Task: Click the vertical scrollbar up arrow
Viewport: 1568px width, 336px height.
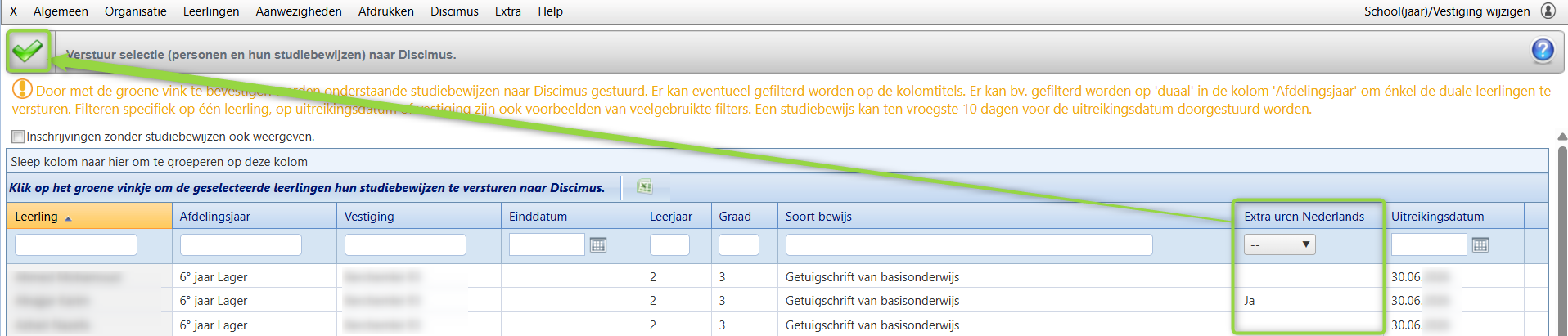Action: pos(1561,137)
